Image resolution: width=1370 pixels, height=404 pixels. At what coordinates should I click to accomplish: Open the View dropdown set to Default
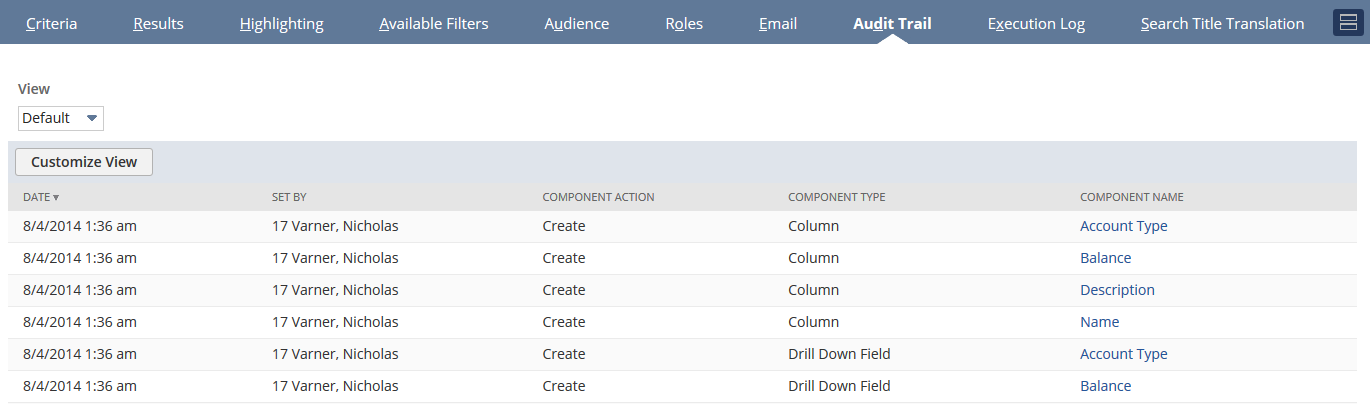61,118
